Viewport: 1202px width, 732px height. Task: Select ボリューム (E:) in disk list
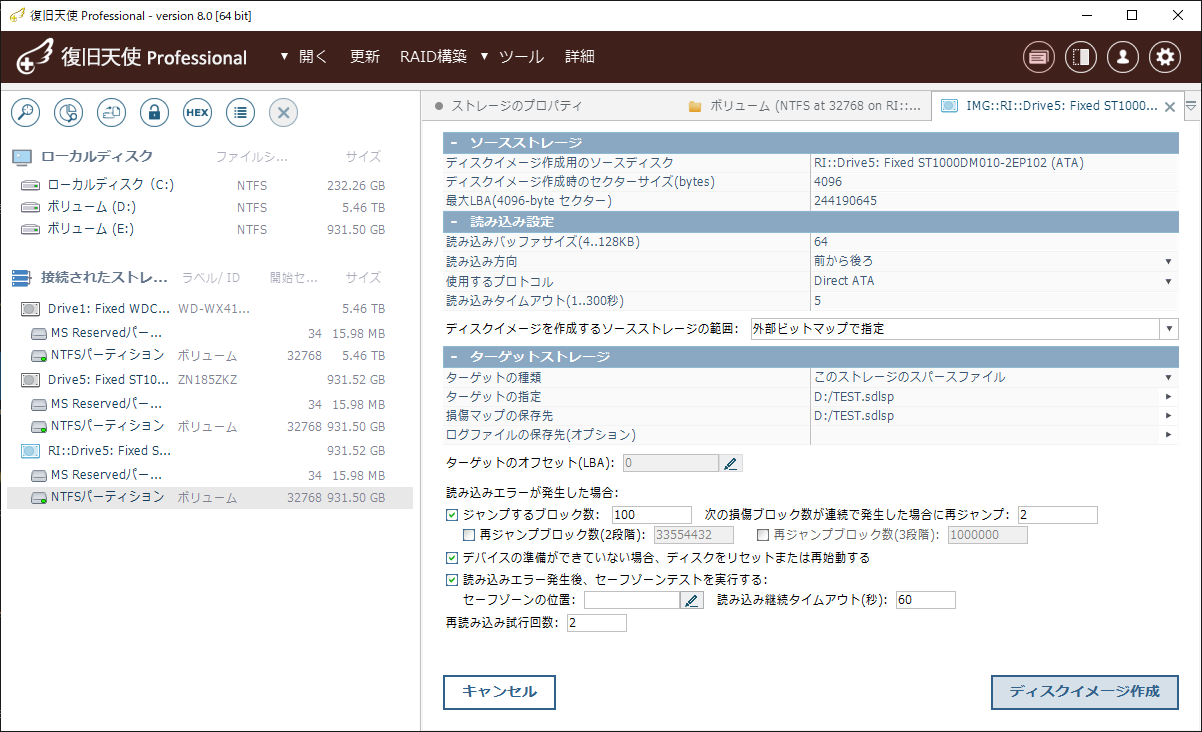[210, 229]
